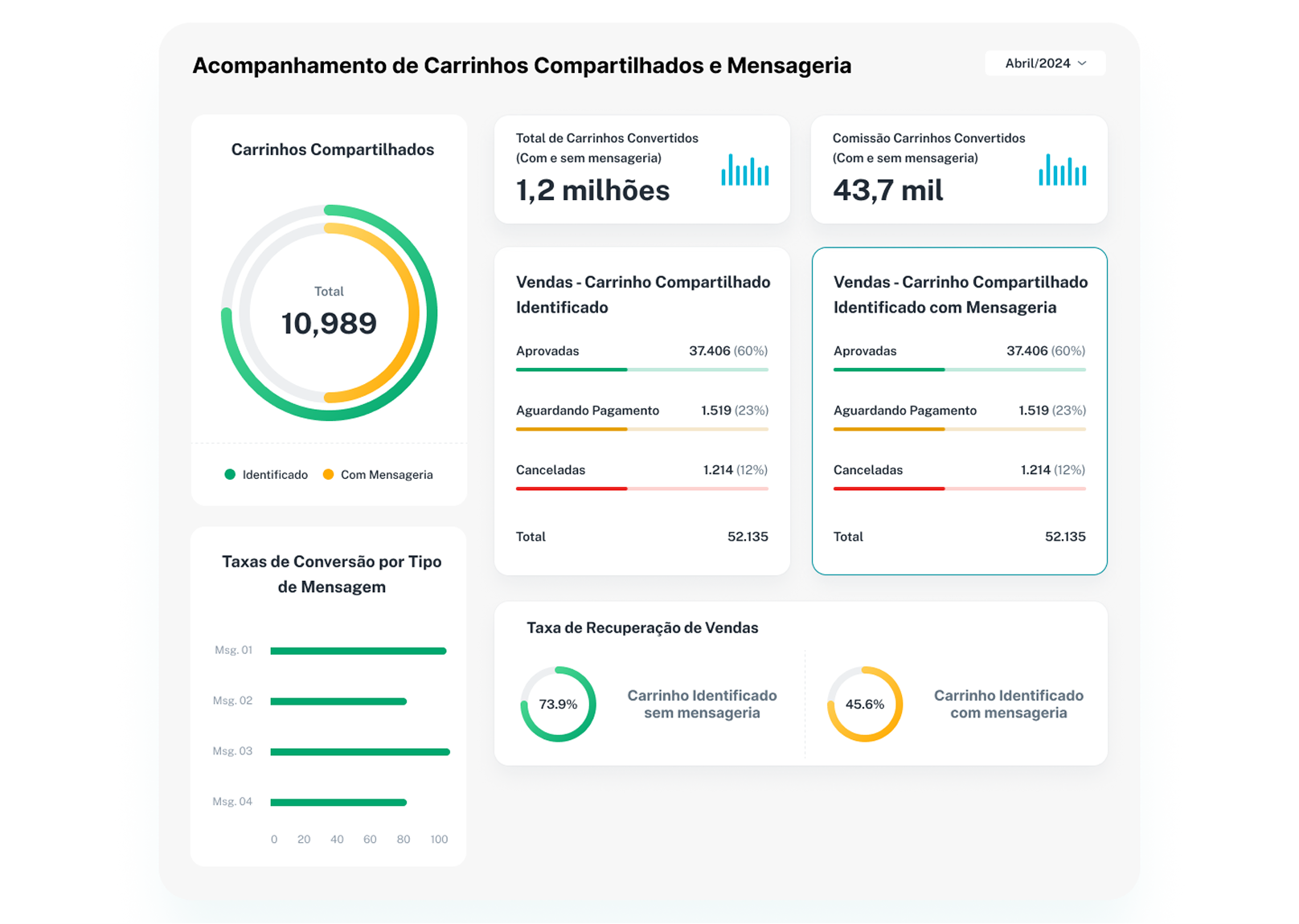Click the 73.9% recovery donut gauge
Image resolution: width=1299 pixels, height=924 pixels.
click(x=558, y=704)
